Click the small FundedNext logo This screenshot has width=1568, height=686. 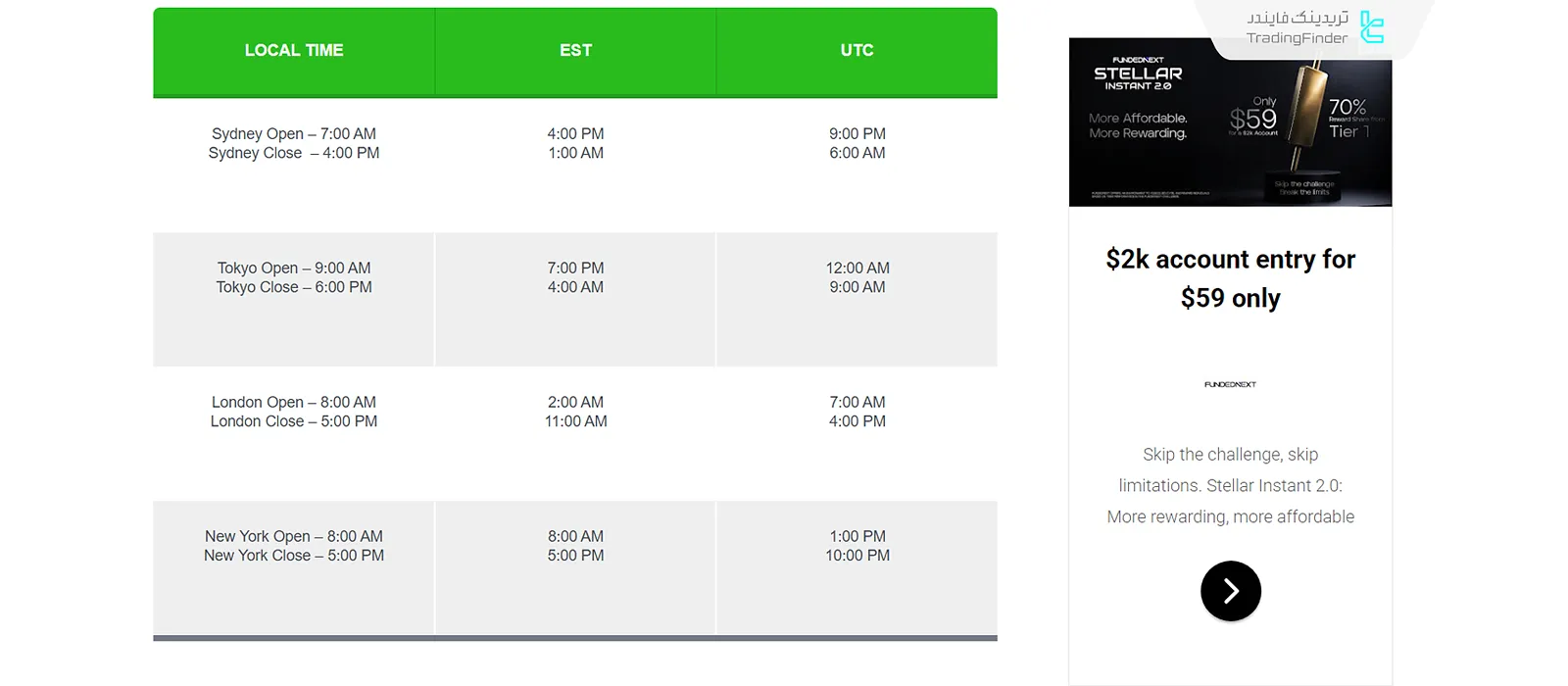pos(1230,384)
